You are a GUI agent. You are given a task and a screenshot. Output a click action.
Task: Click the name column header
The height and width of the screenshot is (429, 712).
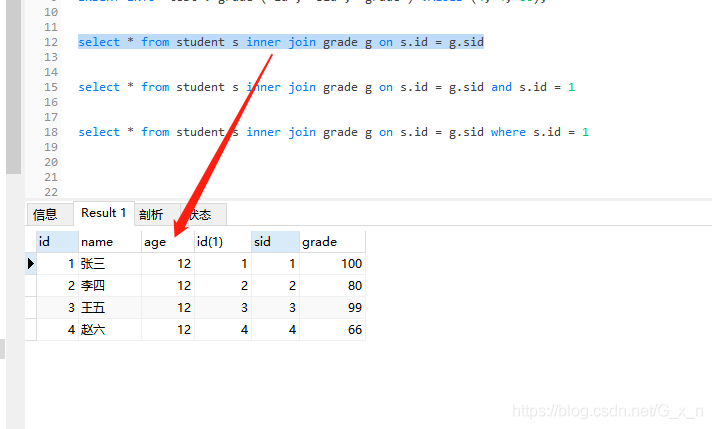[x=110, y=242]
